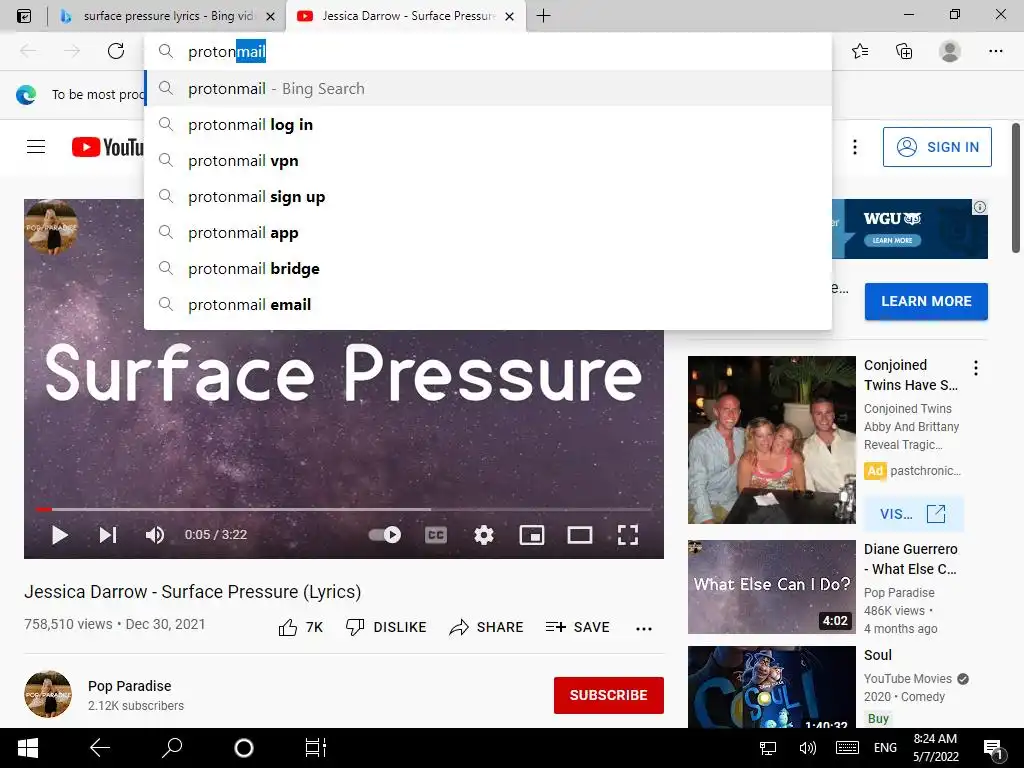Skip to next video
This screenshot has width=1024, height=768.
click(108, 535)
